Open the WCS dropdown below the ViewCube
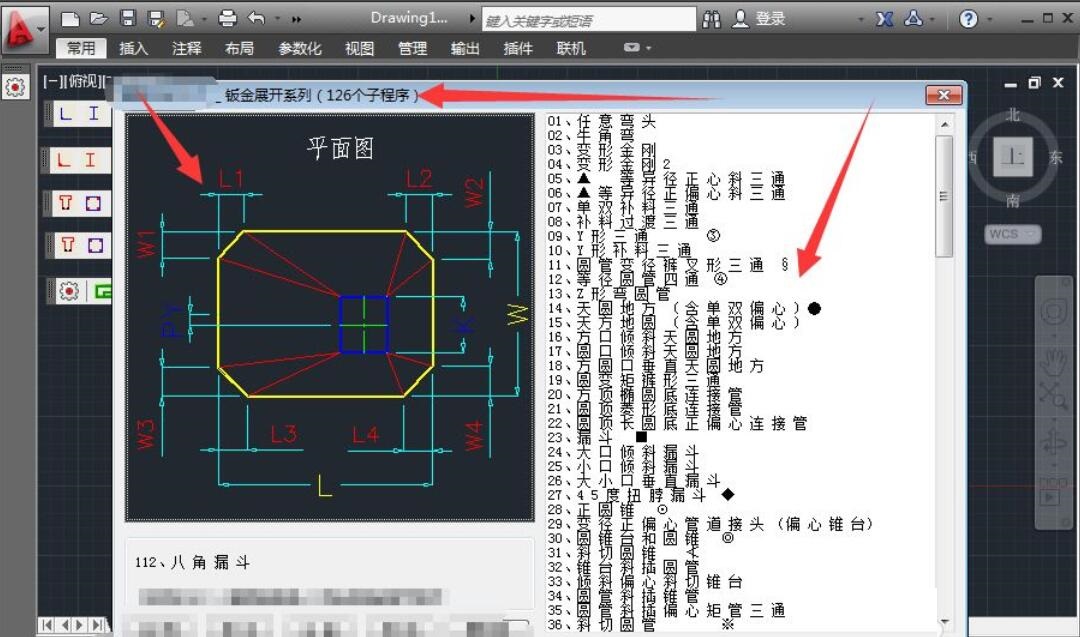 (x=1012, y=233)
